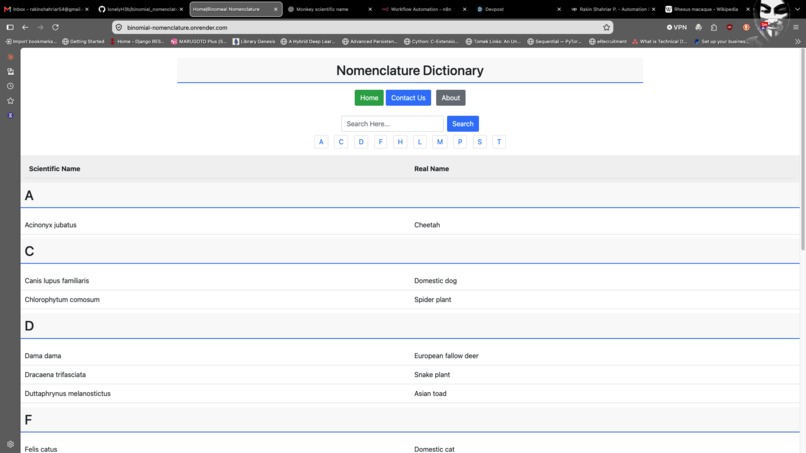Jump to letter L index button
This screenshot has height=453, width=806.
419,142
